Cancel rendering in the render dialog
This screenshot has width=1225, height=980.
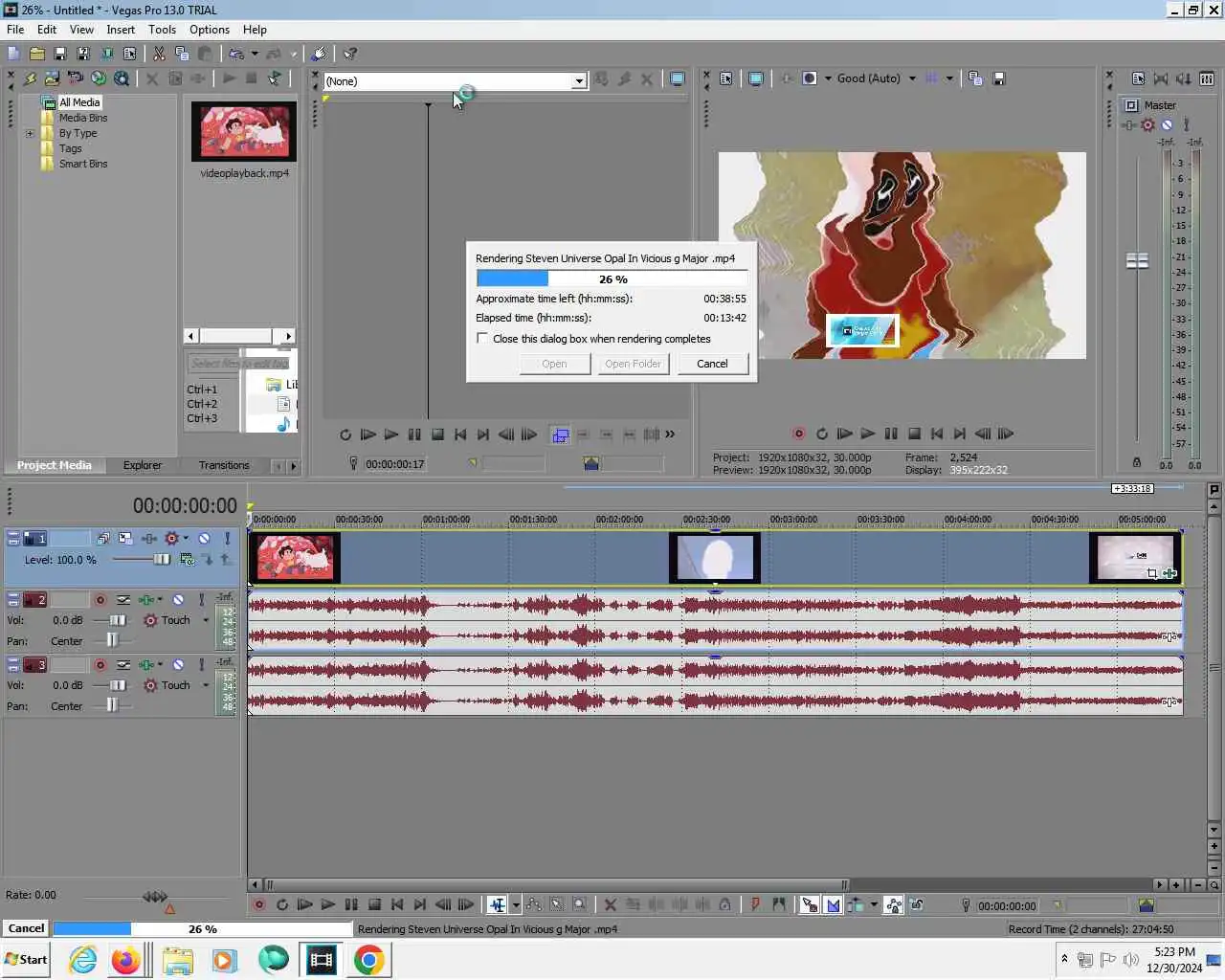pos(712,364)
